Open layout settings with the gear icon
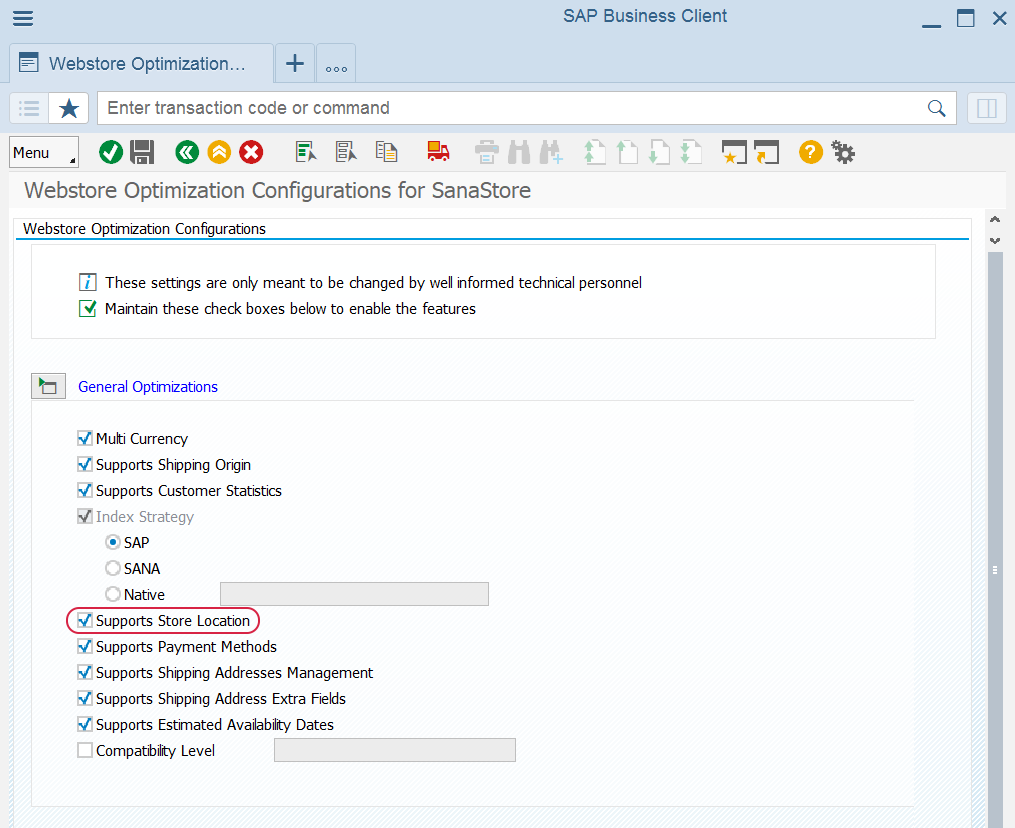This screenshot has width=1015, height=828. pyautogui.click(x=843, y=153)
